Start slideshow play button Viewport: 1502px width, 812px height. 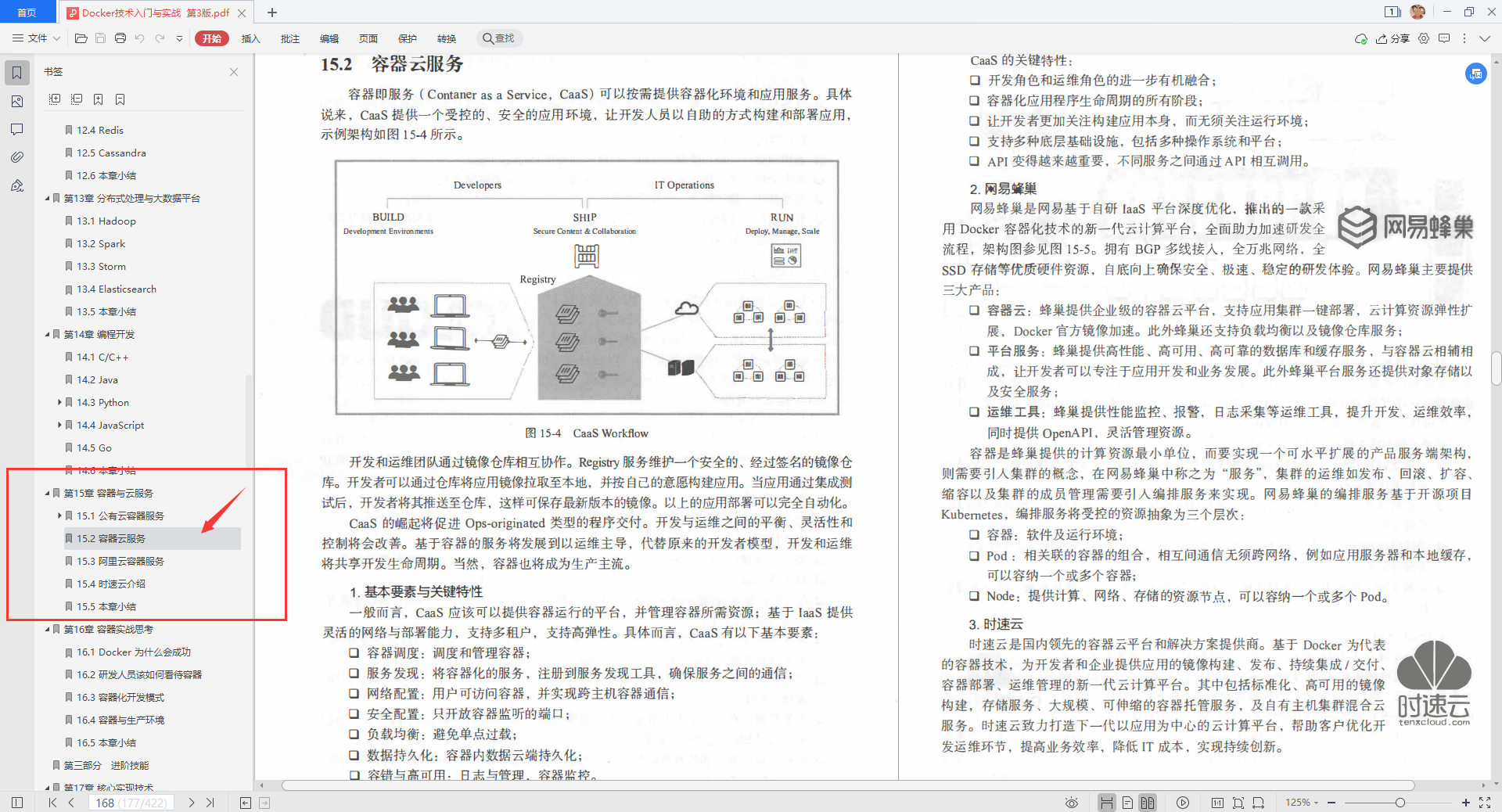click(x=1183, y=803)
